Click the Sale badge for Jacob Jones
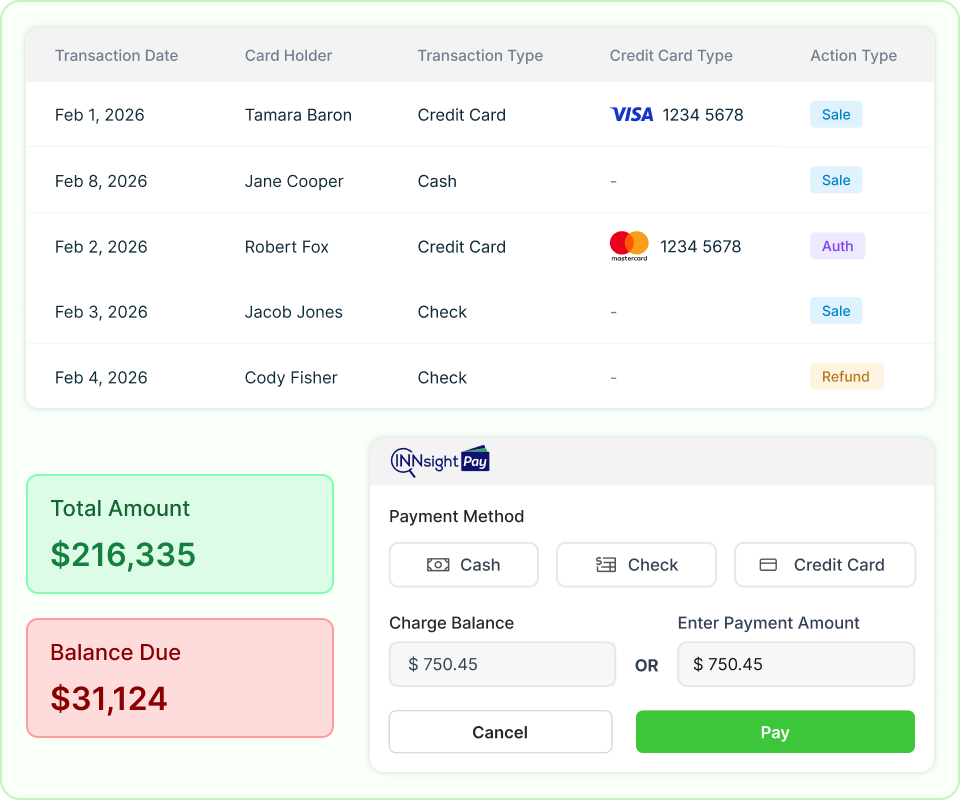 [836, 311]
